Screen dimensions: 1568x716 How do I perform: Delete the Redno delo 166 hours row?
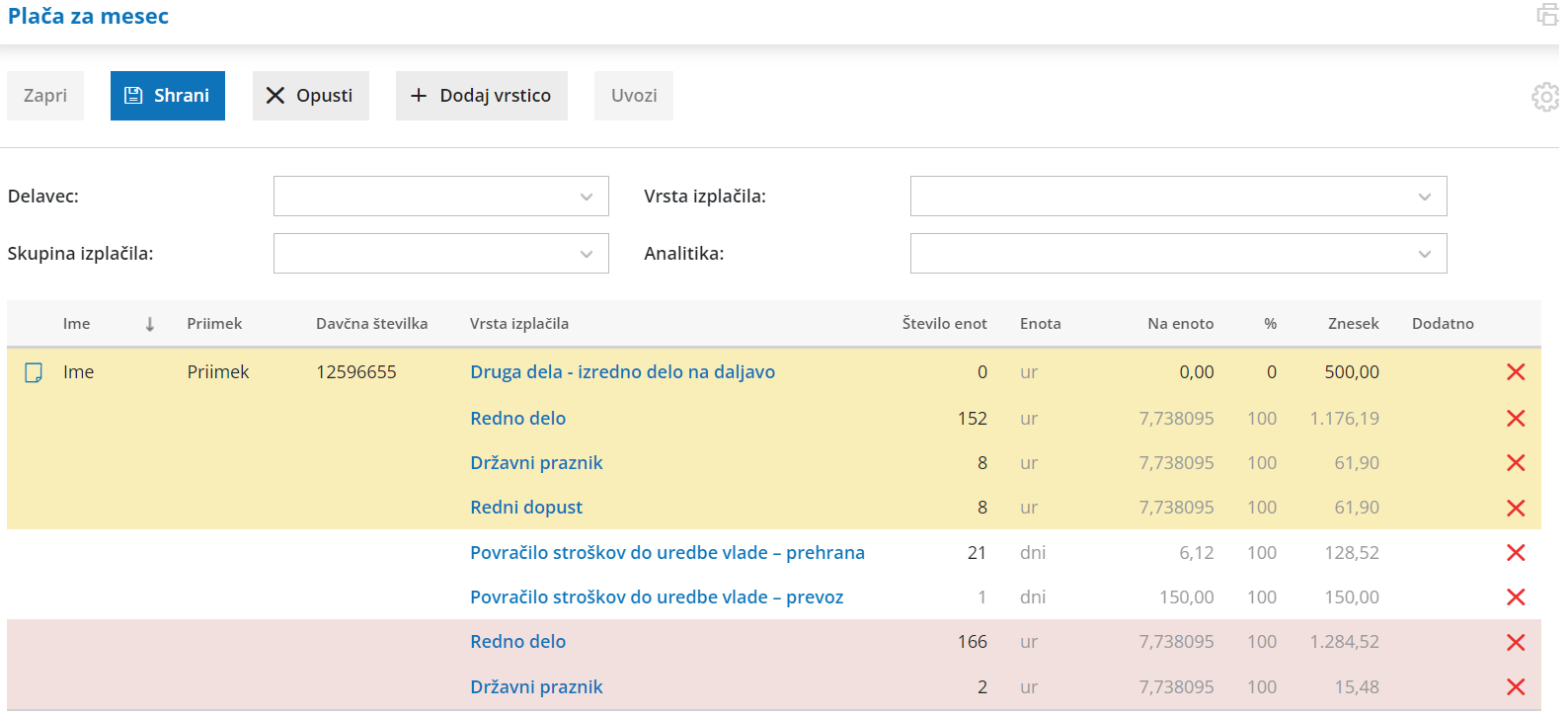point(1516,642)
